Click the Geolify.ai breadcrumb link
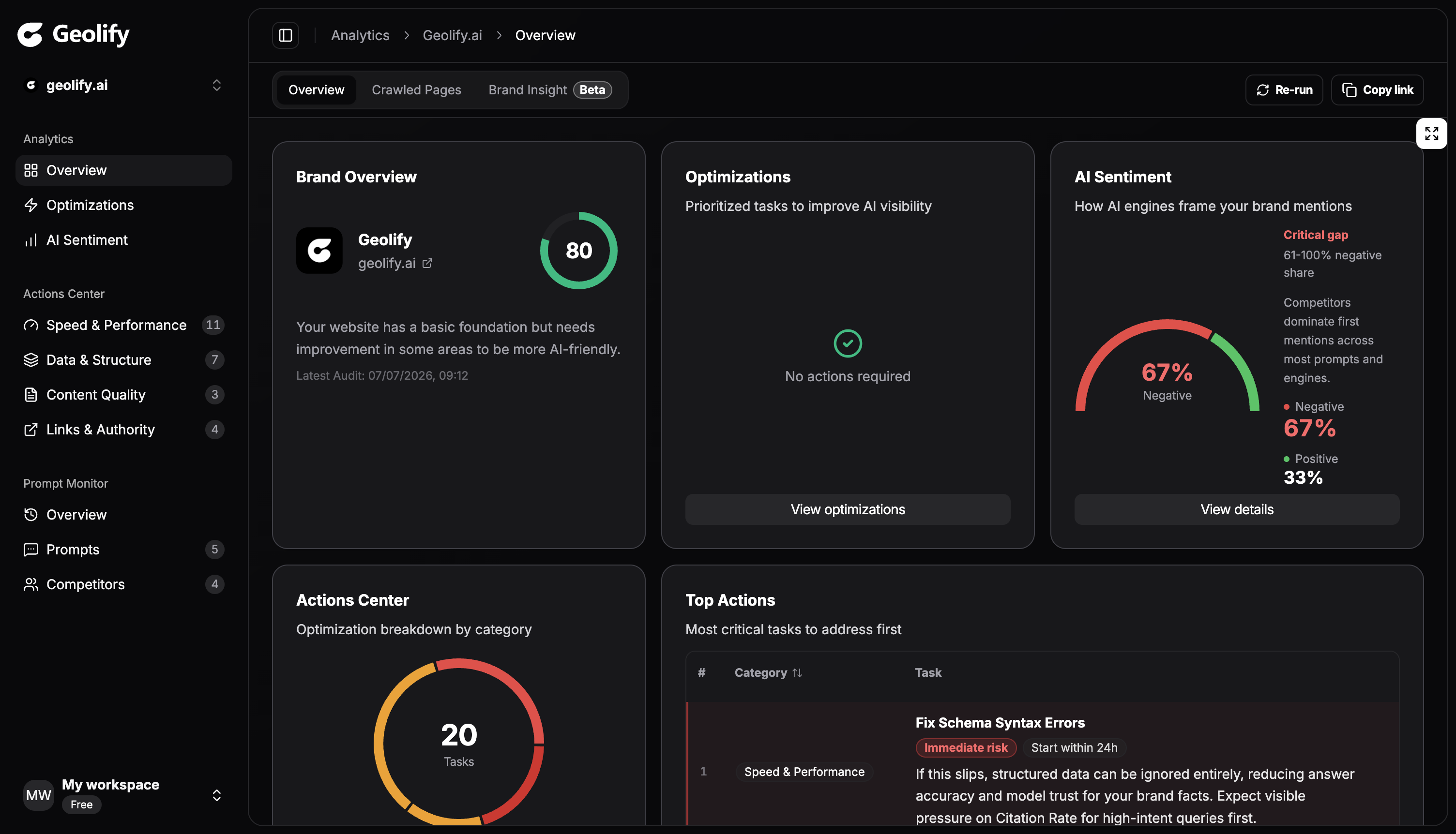 (452, 35)
